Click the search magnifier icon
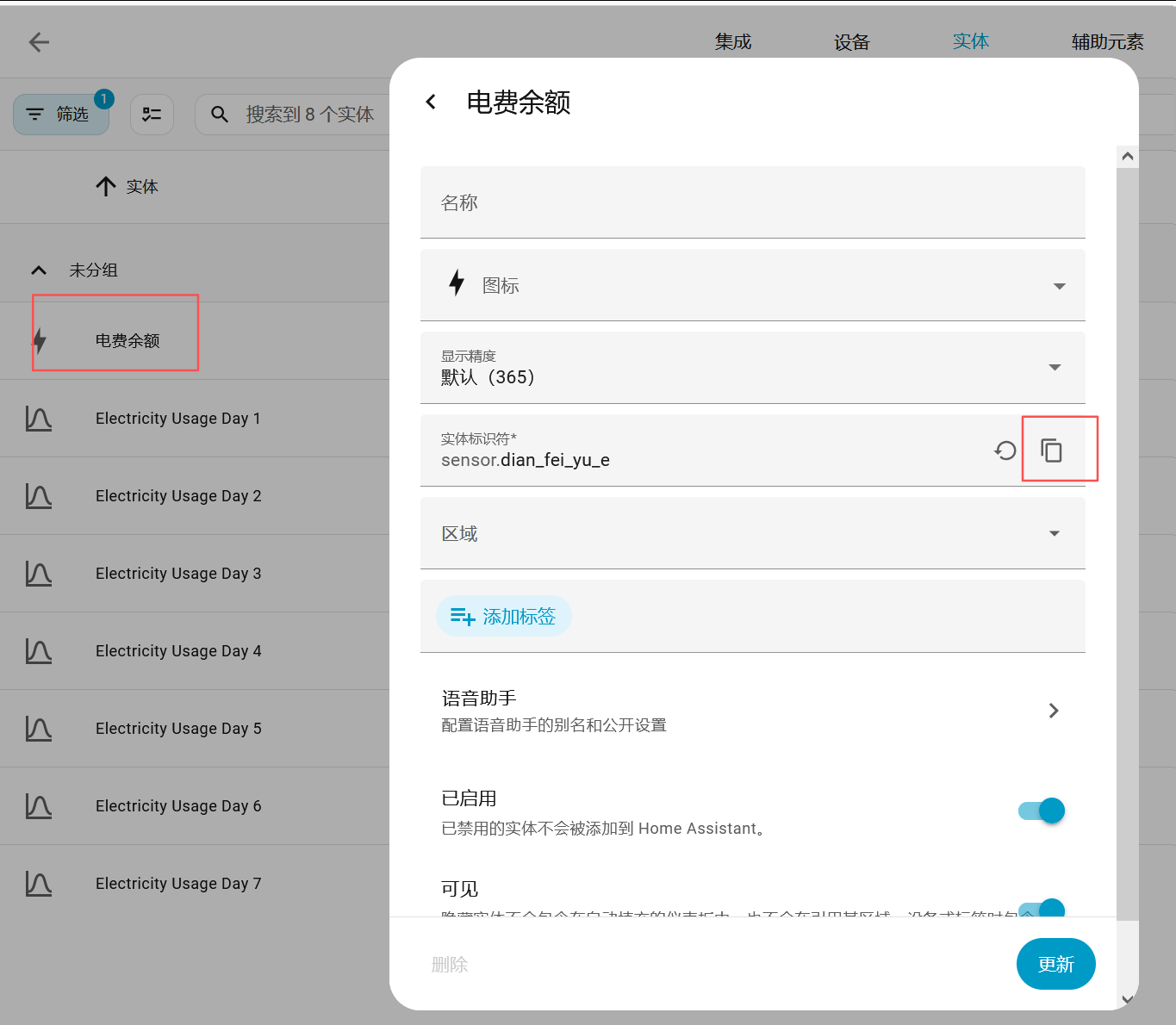The width and height of the screenshot is (1176, 1025). (220, 114)
